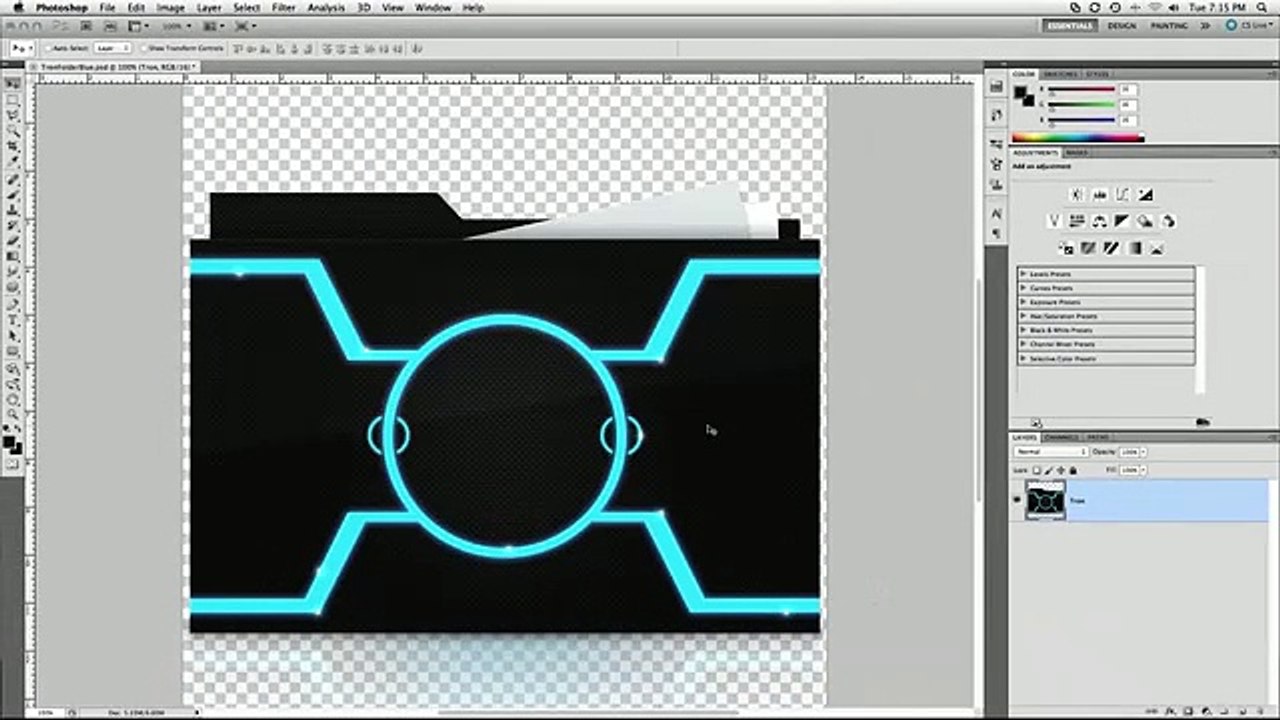Add a Levels adjustment layer
This screenshot has width=1280, height=720.
(1100, 194)
